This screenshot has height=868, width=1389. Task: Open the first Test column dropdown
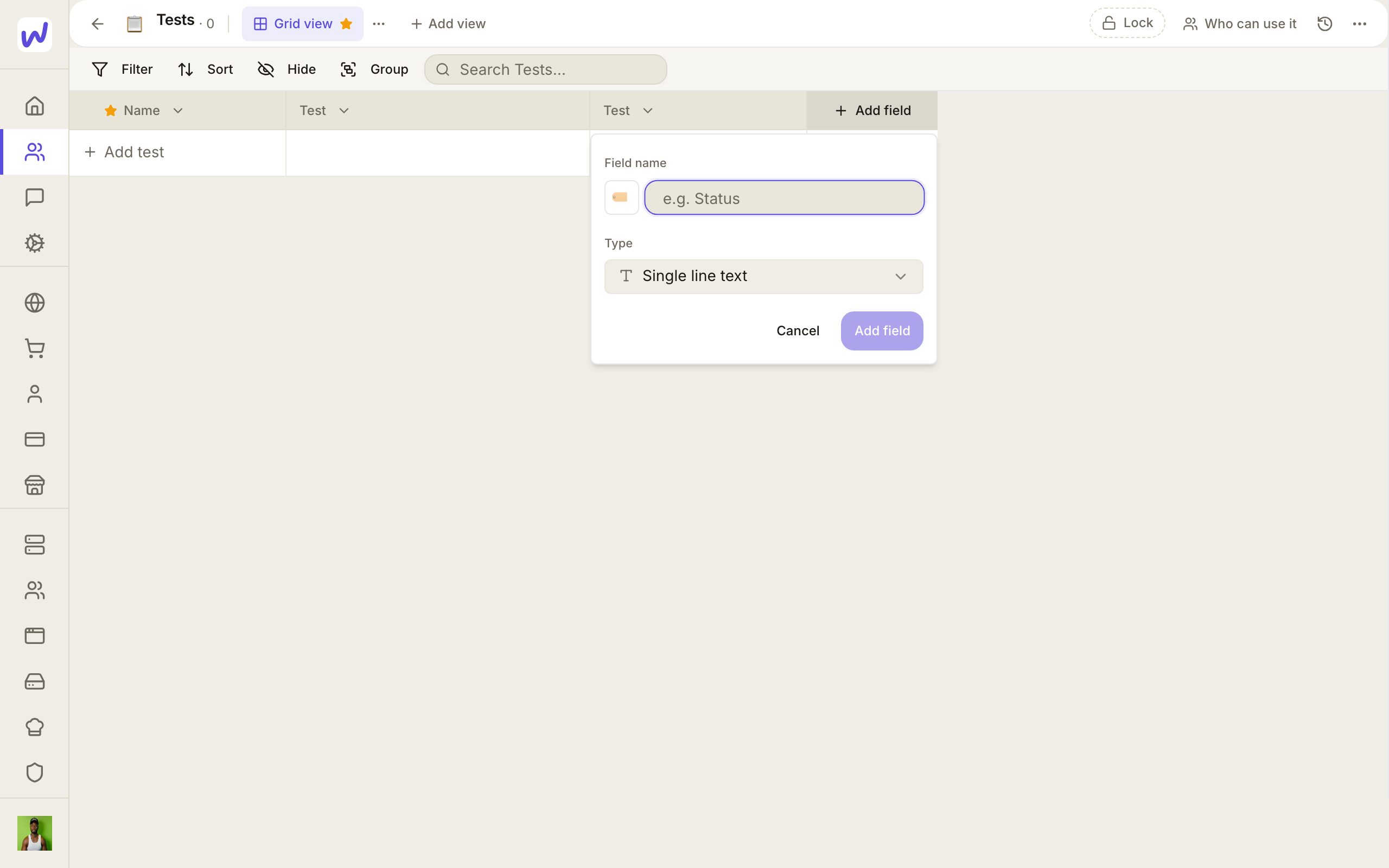point(344,110)
